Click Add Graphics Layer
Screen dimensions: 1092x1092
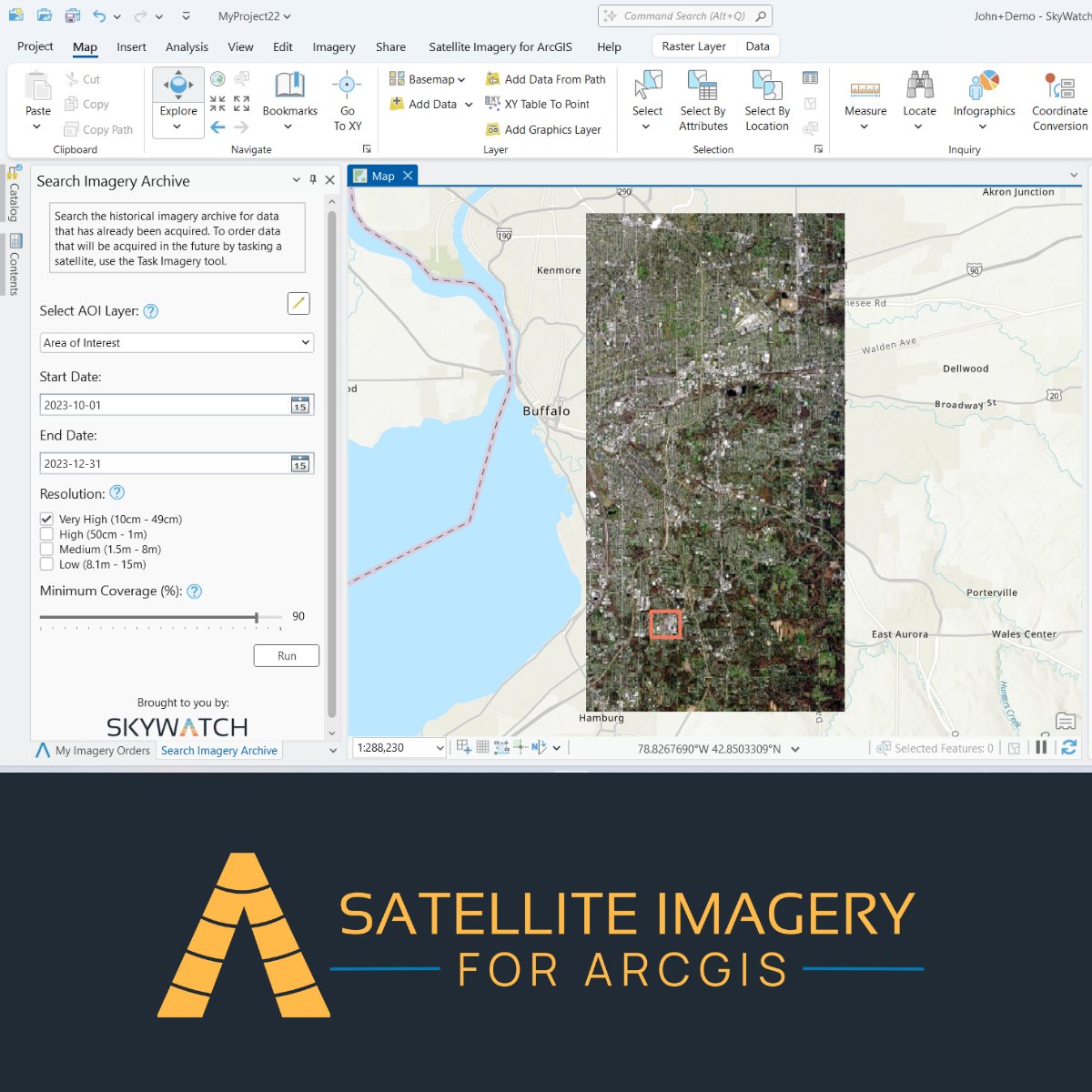(543, 129)
